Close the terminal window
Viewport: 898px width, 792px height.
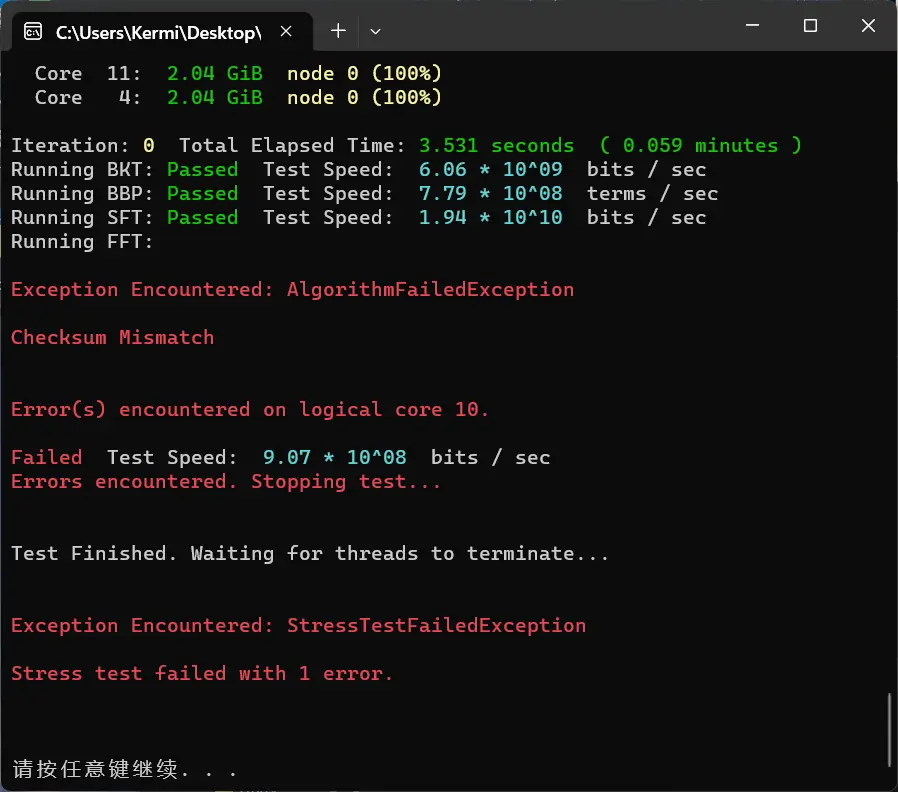(x=868, y=26)
